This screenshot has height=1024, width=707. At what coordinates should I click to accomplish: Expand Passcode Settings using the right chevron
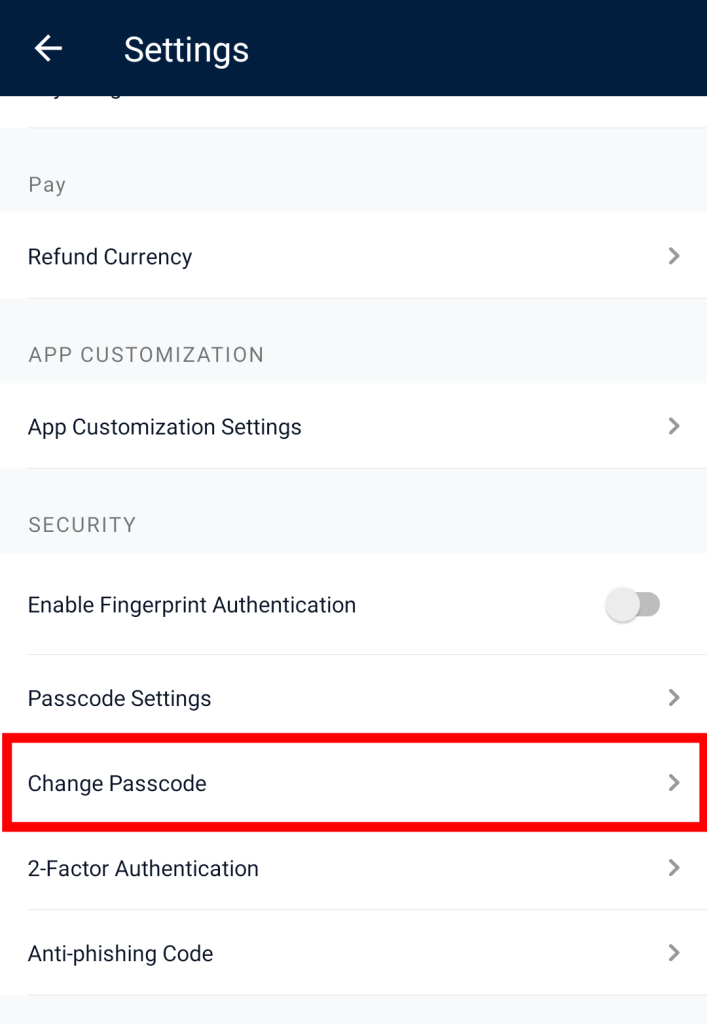[673, 697]
